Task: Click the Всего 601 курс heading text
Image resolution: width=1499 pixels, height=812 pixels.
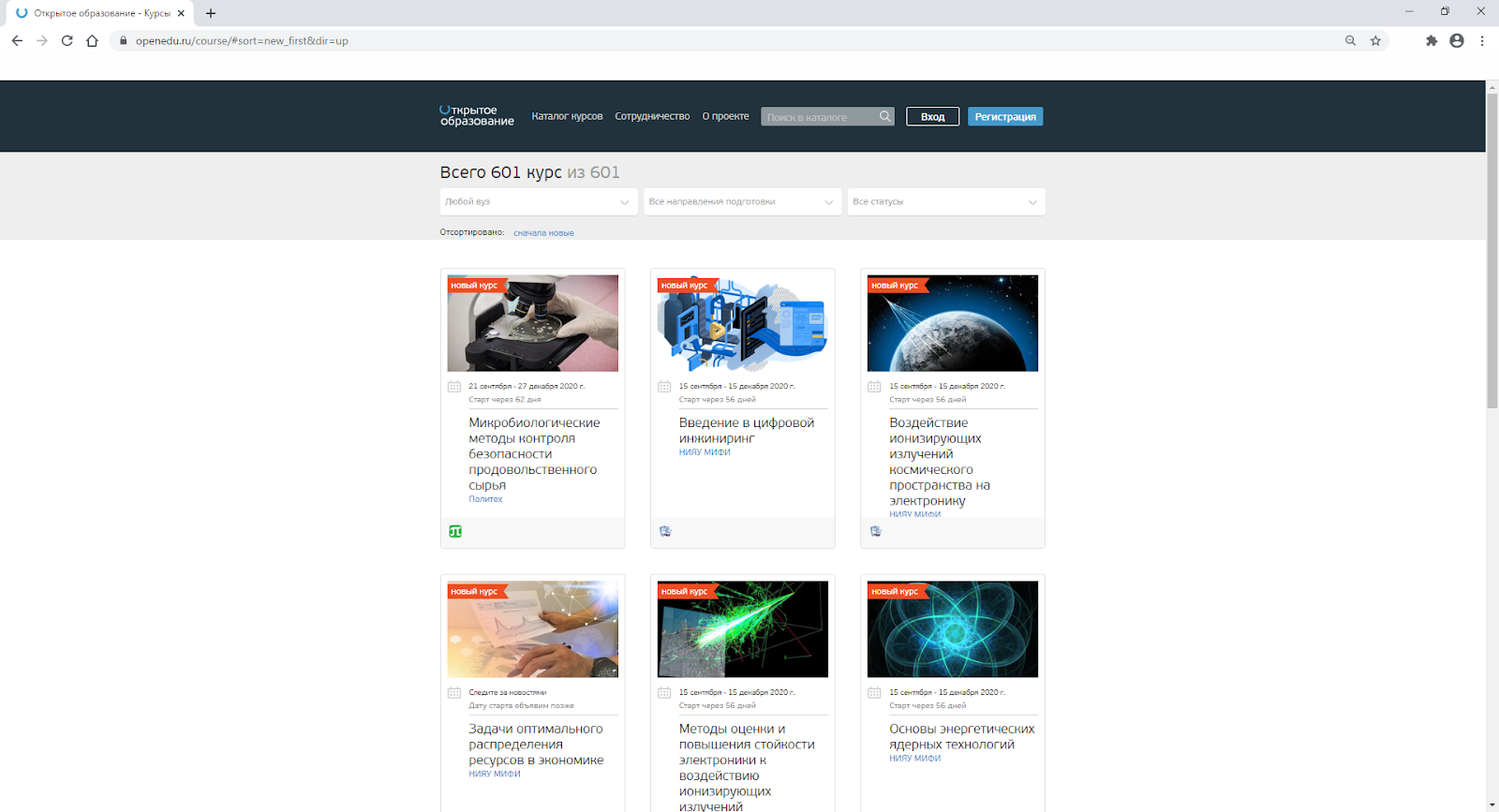Action: [501, 172]
